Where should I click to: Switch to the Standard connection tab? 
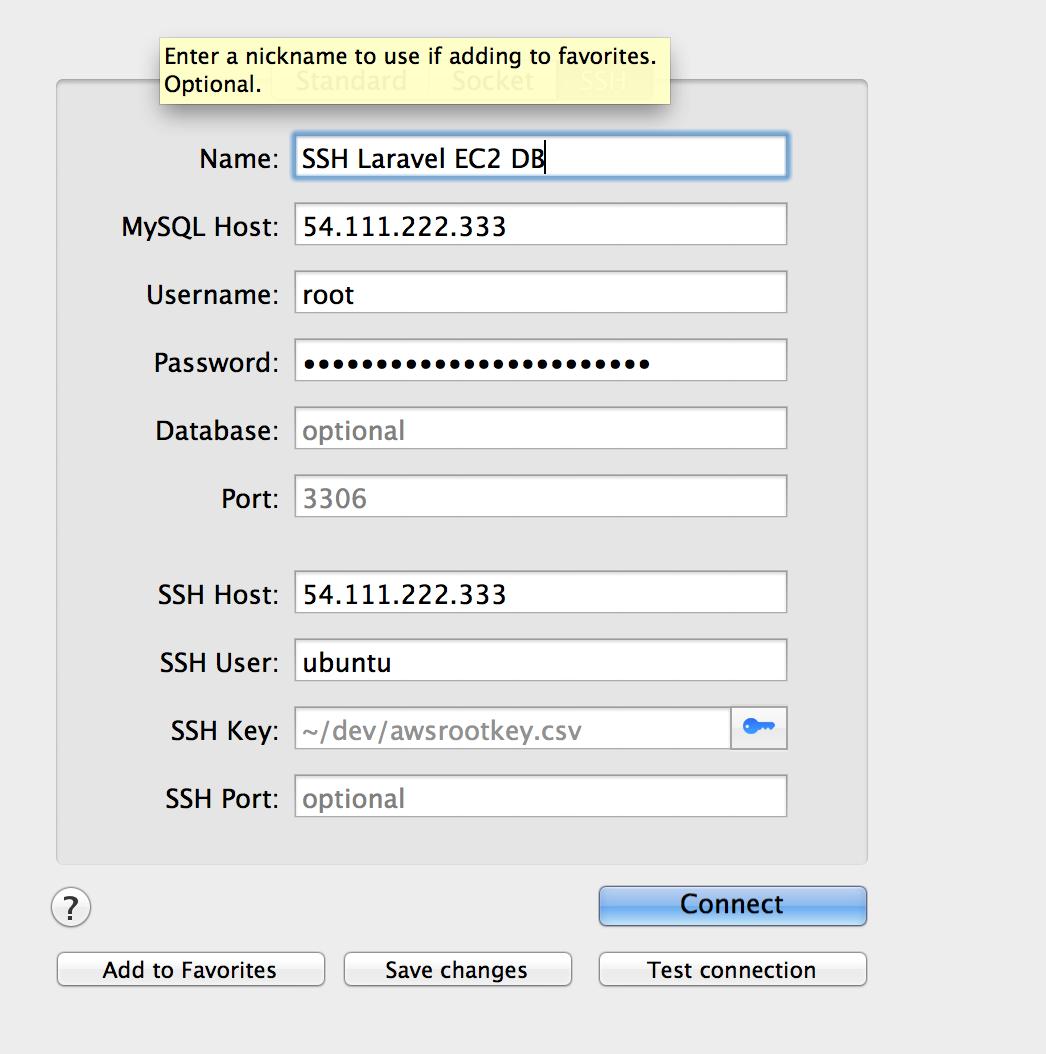pos(351,81)
